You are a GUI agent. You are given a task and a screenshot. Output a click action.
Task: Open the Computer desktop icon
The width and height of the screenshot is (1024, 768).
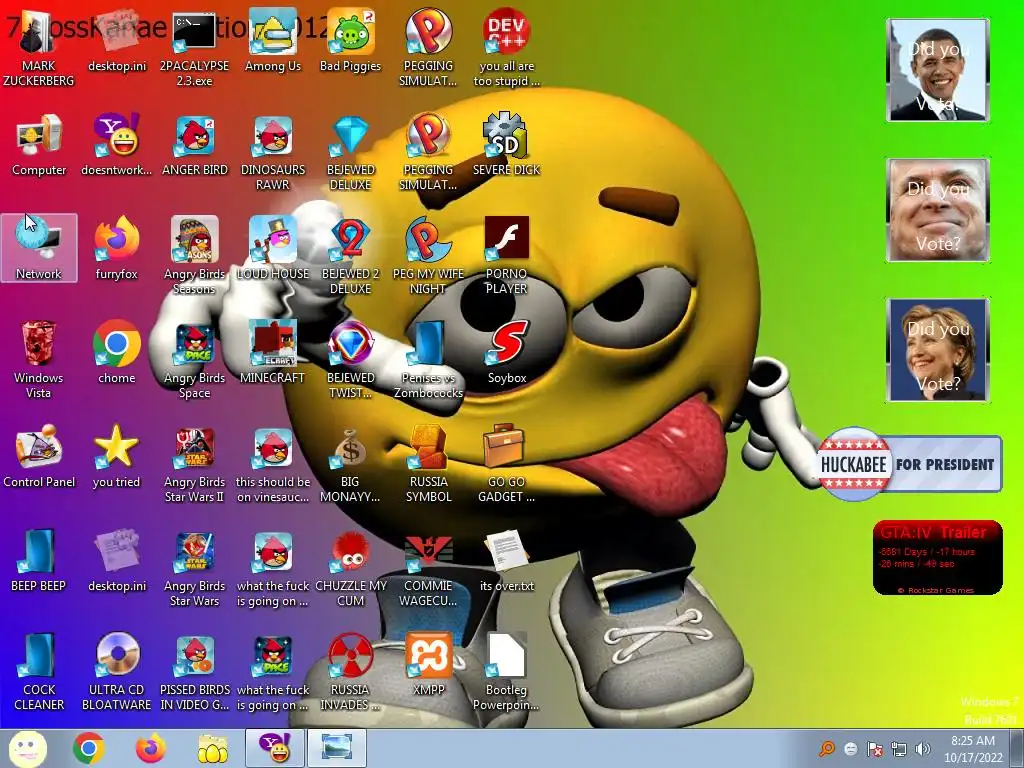tap(39, 145)
